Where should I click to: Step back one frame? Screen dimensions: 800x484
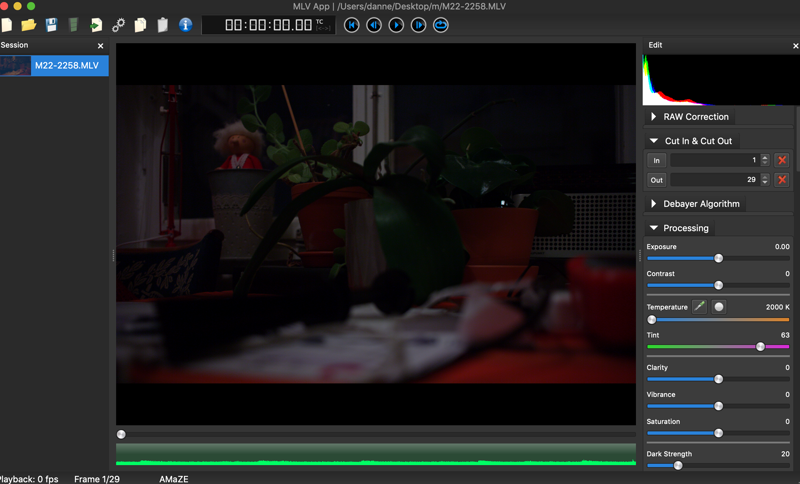(374, 25)
